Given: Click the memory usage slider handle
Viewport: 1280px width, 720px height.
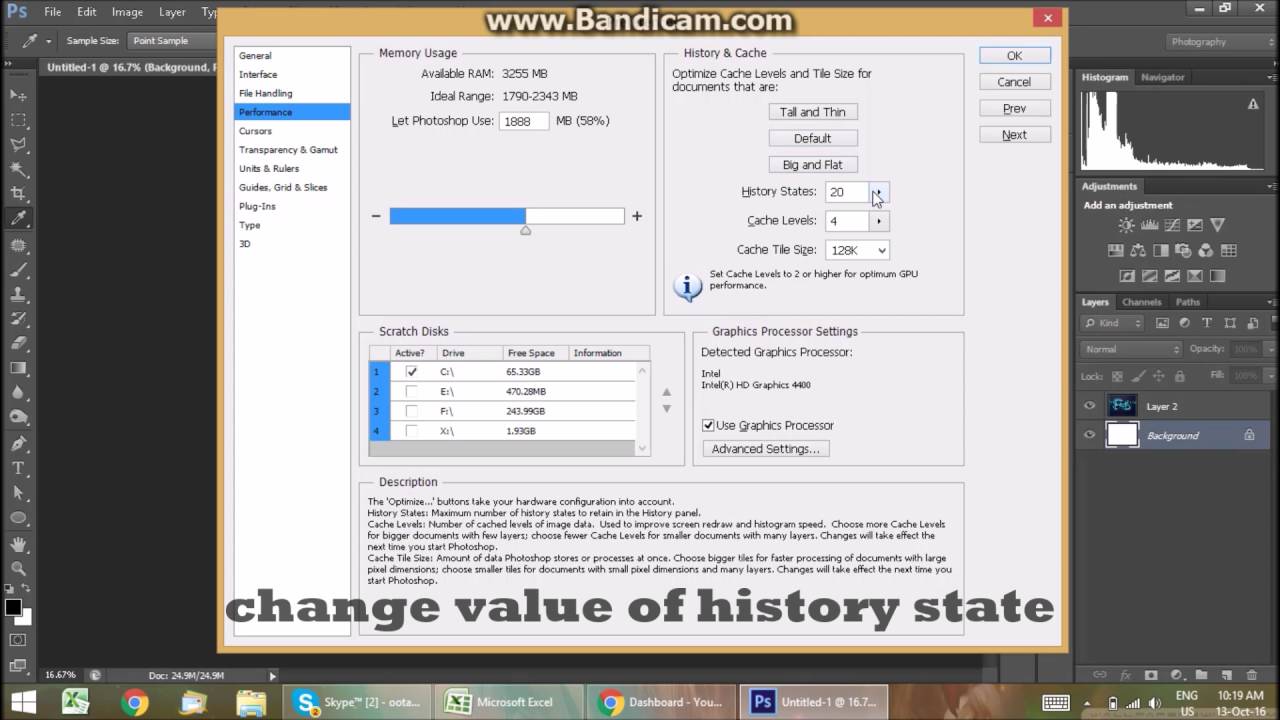Looking at the screenshot, I should pos(525,230).
